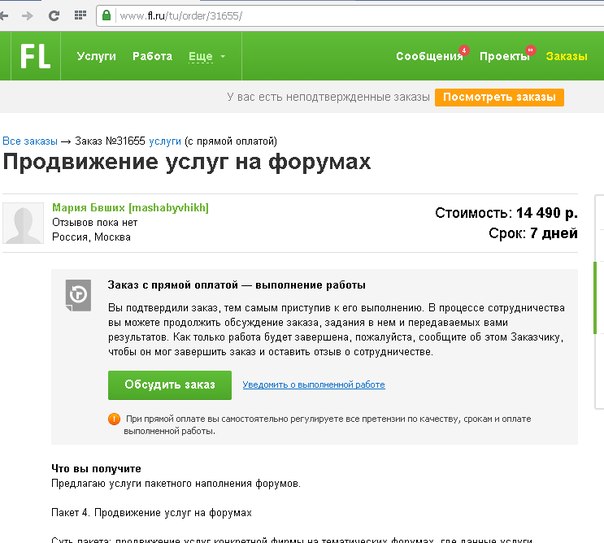Click the browser home icon
The height and width of the screenshot is (543, 604).
77,17
